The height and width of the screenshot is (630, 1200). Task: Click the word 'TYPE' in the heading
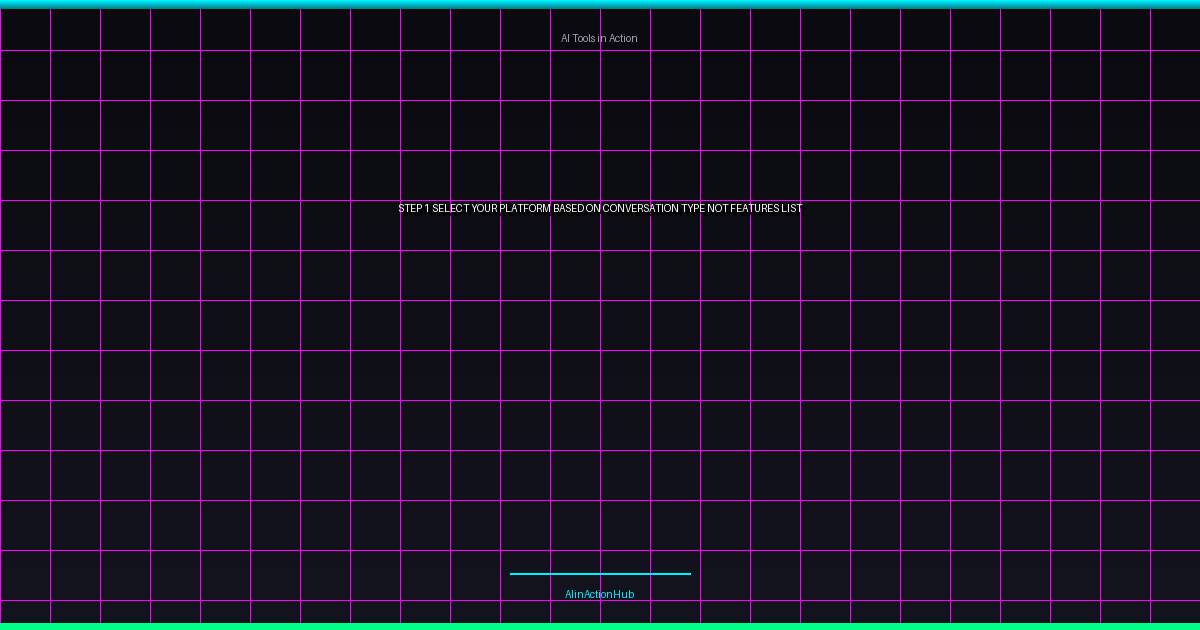(x=693, y=209)
